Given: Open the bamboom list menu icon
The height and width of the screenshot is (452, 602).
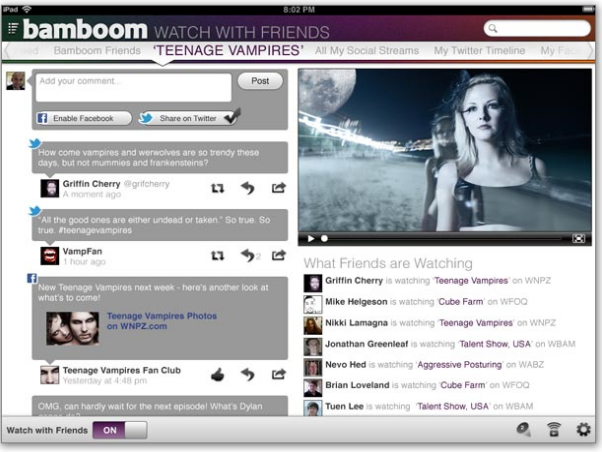Looking at the screenshot, I should 13,28.
